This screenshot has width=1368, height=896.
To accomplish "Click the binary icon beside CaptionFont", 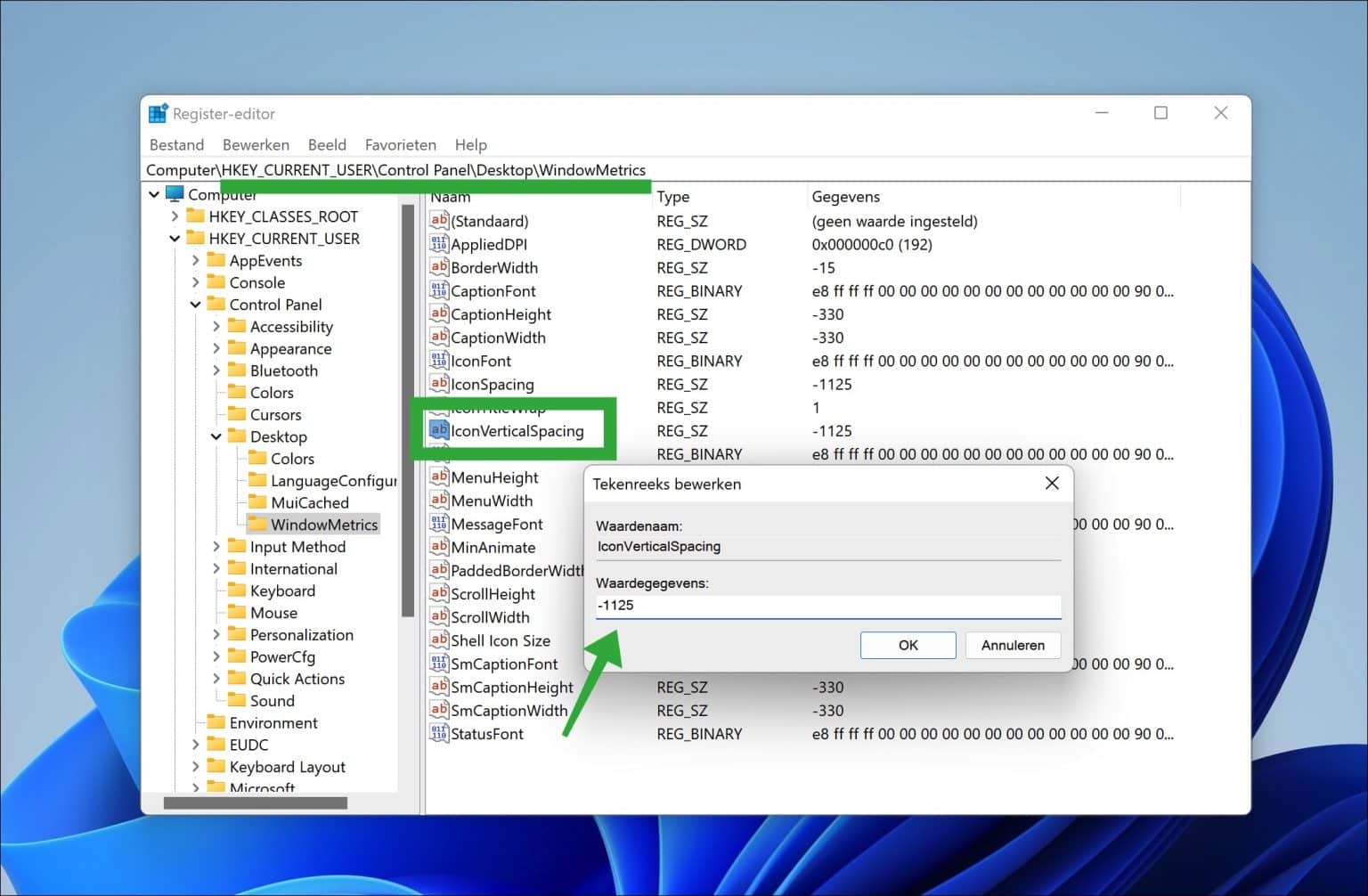I will pos(438,290).
